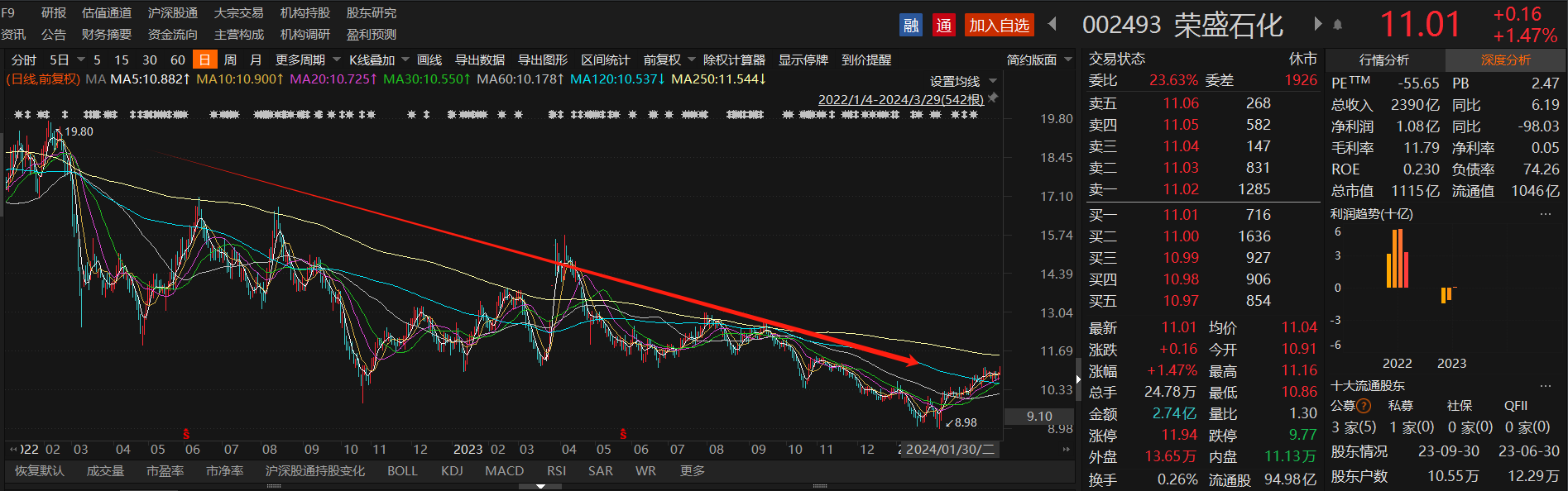Click the red 通 stock connect badge
Screen dimensions: 1568x491
(944, 26)
